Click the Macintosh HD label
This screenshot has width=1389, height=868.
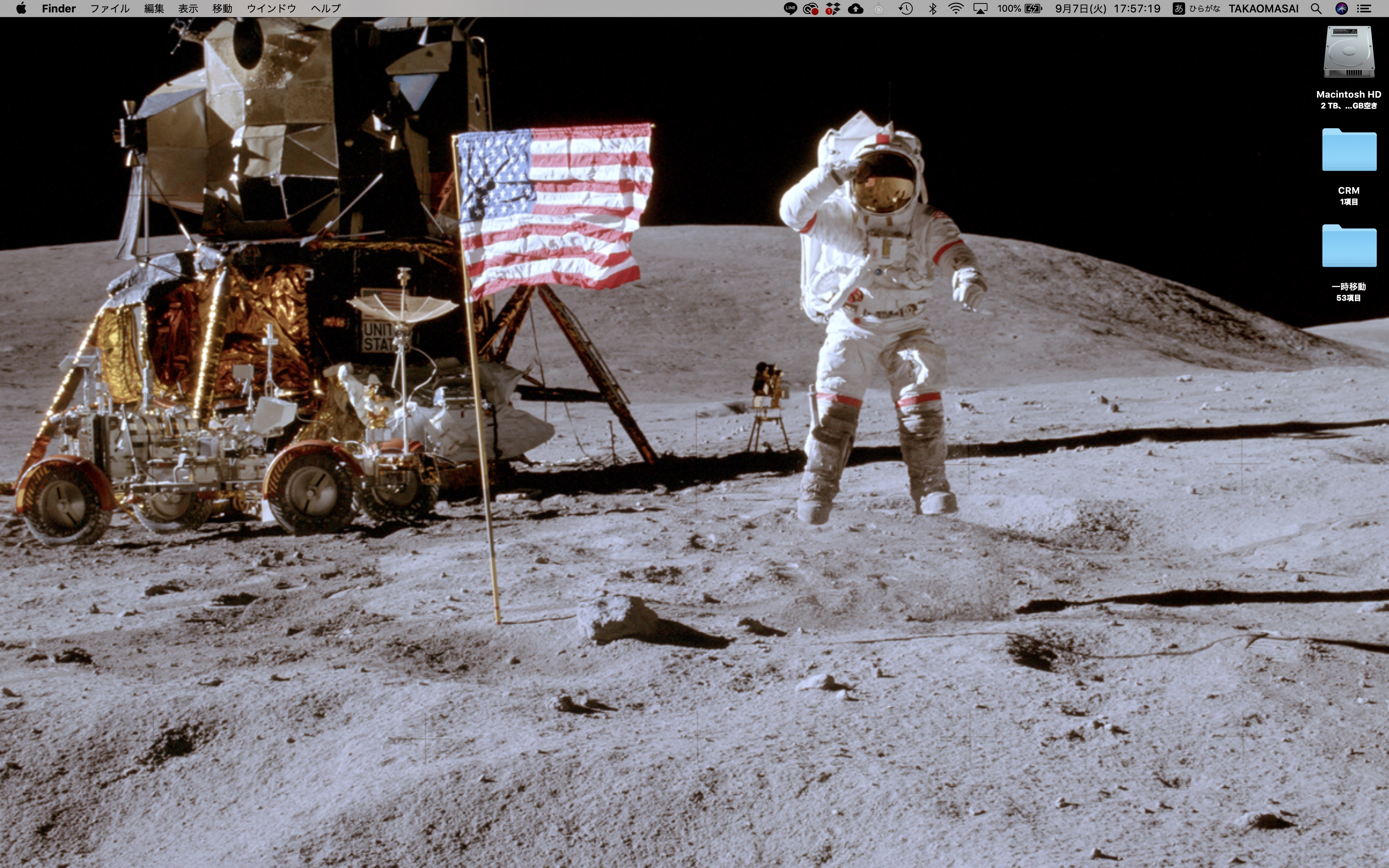tap(1348, 94)
